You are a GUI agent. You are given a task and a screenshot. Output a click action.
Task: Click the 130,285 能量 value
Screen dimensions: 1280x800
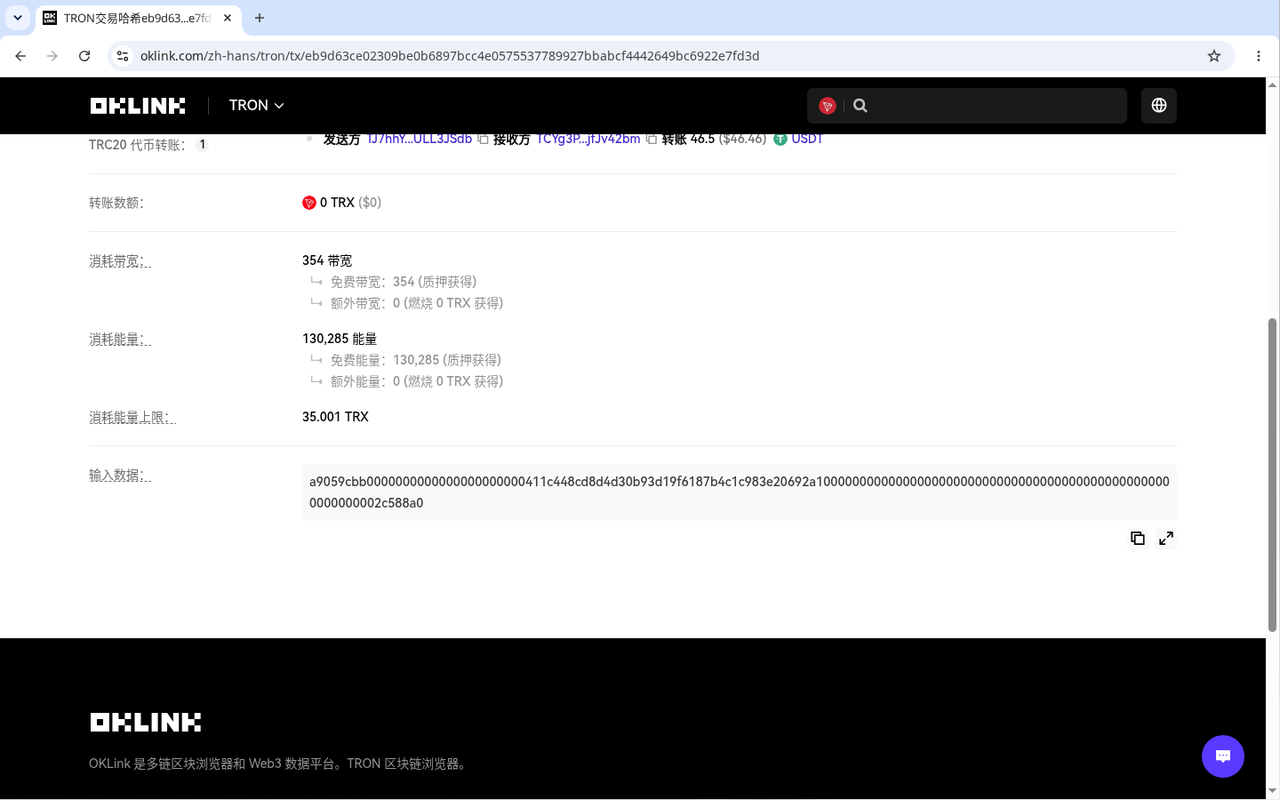(x=339, y=339)
